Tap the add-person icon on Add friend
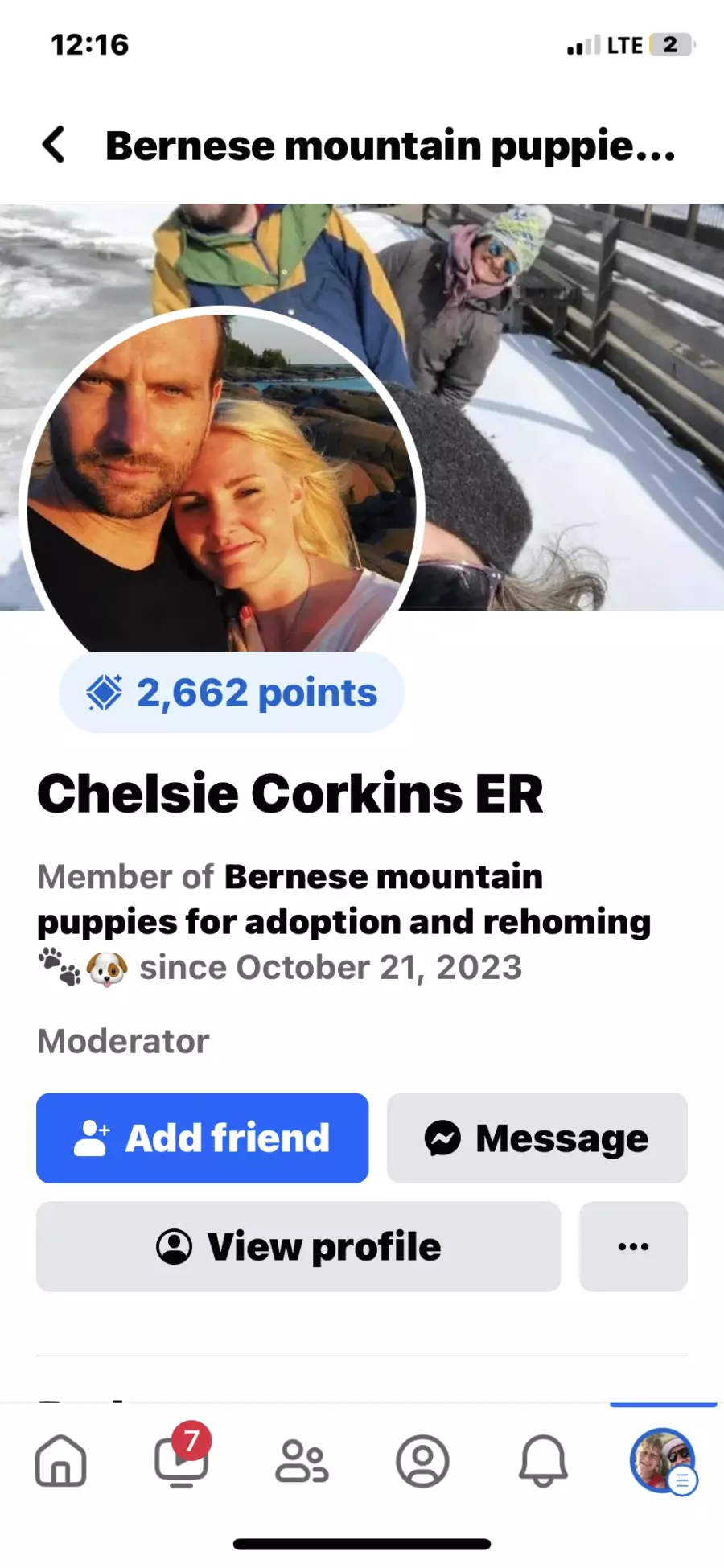 tap(91, 1138)
